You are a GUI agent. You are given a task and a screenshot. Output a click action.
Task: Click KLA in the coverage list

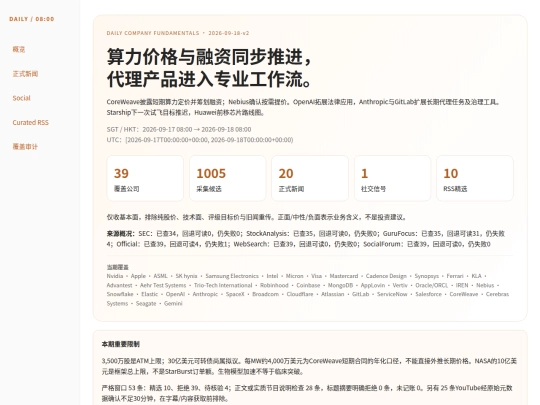[476, 276]
